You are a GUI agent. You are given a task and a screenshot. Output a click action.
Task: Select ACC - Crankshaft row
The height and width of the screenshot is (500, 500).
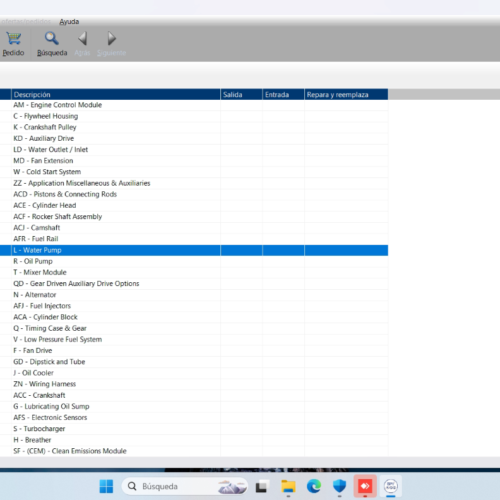coord(194,395)
